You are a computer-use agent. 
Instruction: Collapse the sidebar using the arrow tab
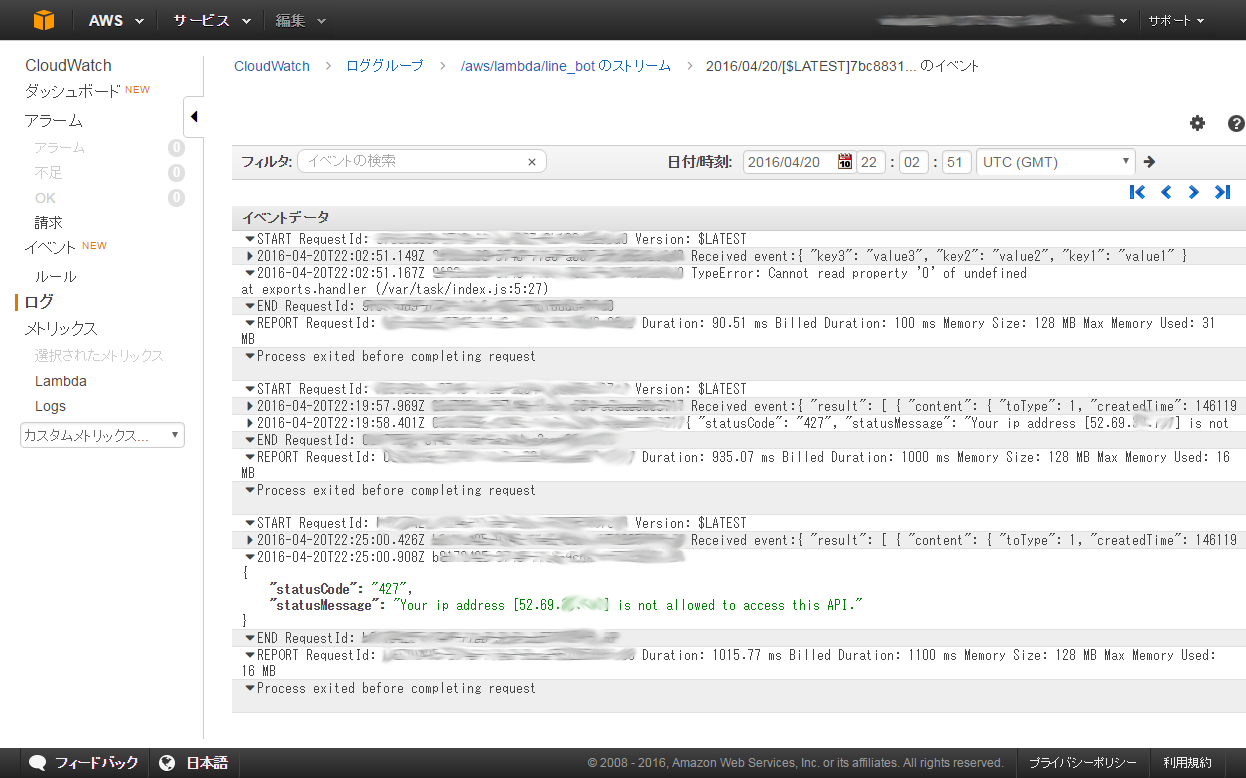pyautogui.click(x=193, y=116)
